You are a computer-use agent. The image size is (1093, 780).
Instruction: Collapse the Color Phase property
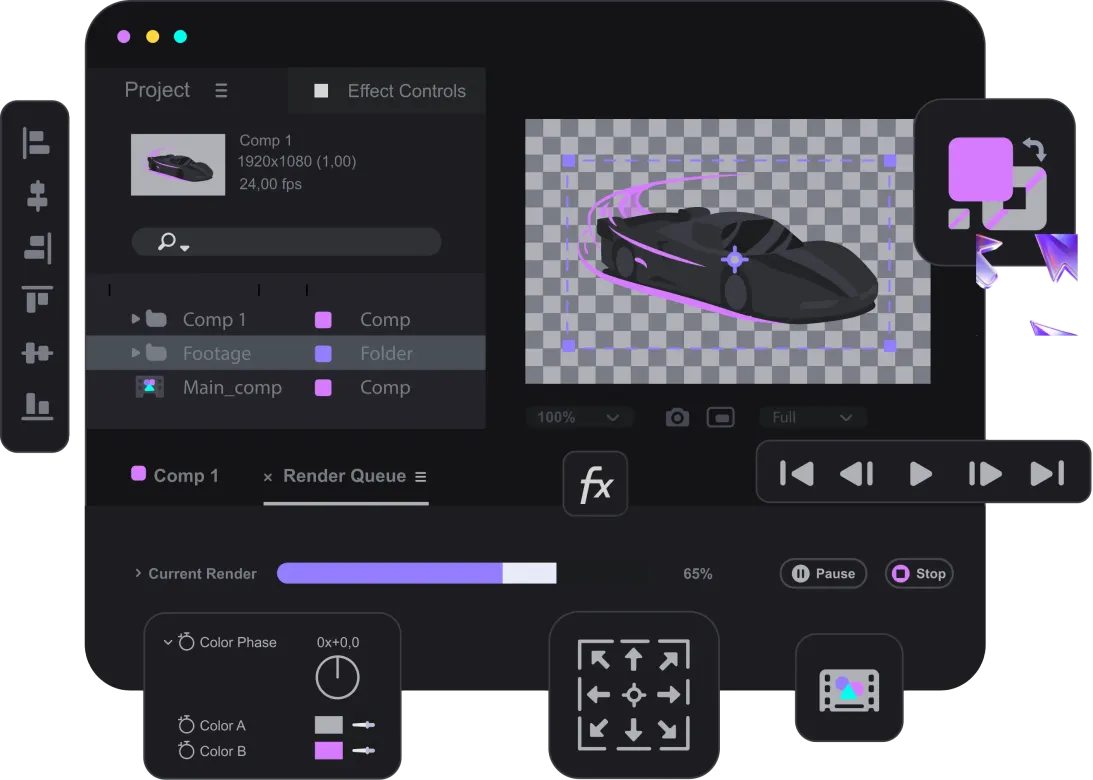(x=167, y=642)
